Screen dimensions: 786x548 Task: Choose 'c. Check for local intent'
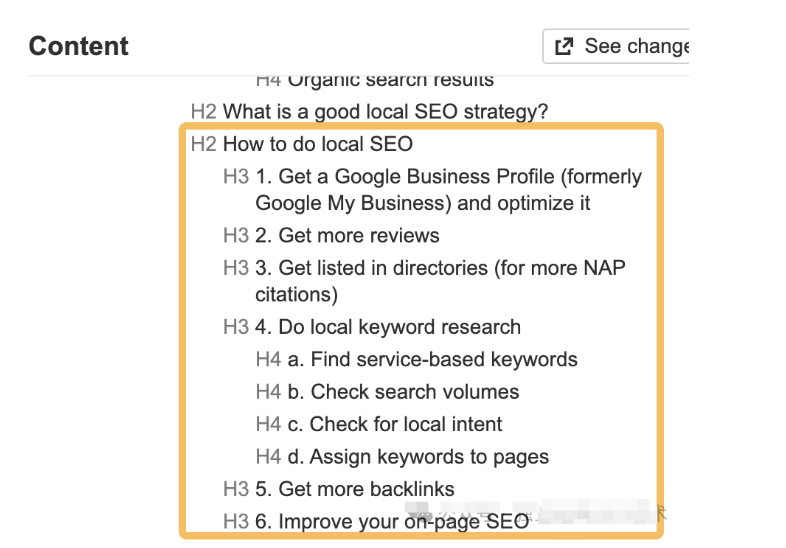click(395, 424)
